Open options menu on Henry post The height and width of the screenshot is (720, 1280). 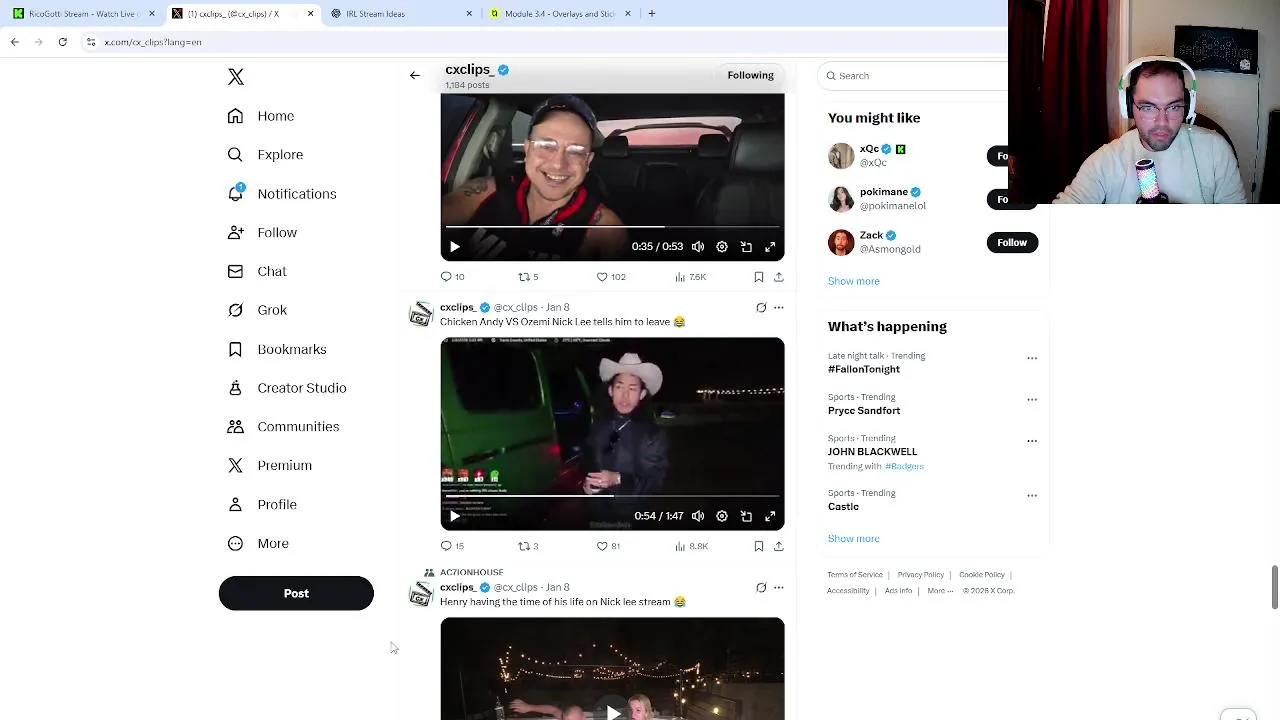coord(779,588)
